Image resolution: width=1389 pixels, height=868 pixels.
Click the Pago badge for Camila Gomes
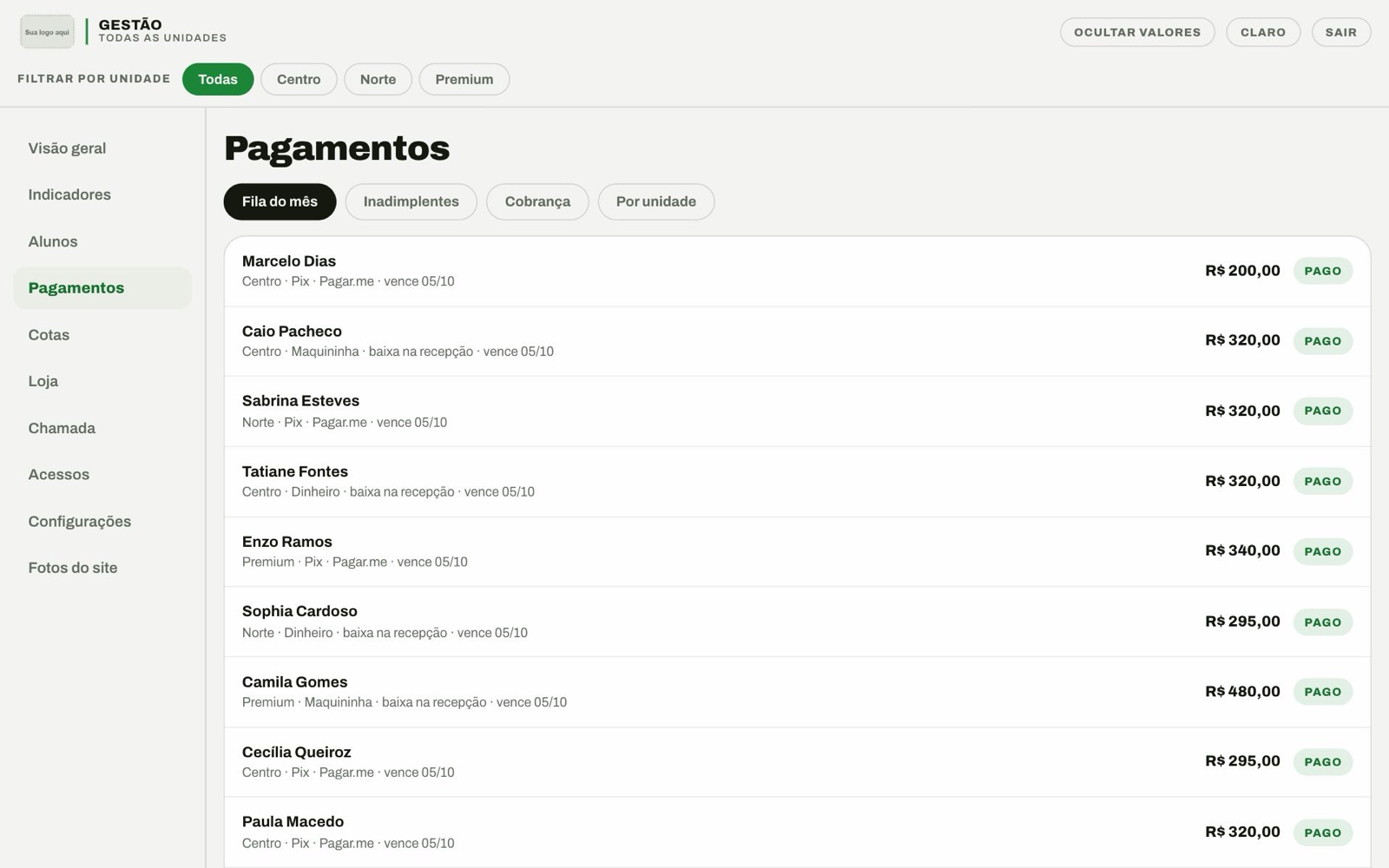pos(1323,692)
